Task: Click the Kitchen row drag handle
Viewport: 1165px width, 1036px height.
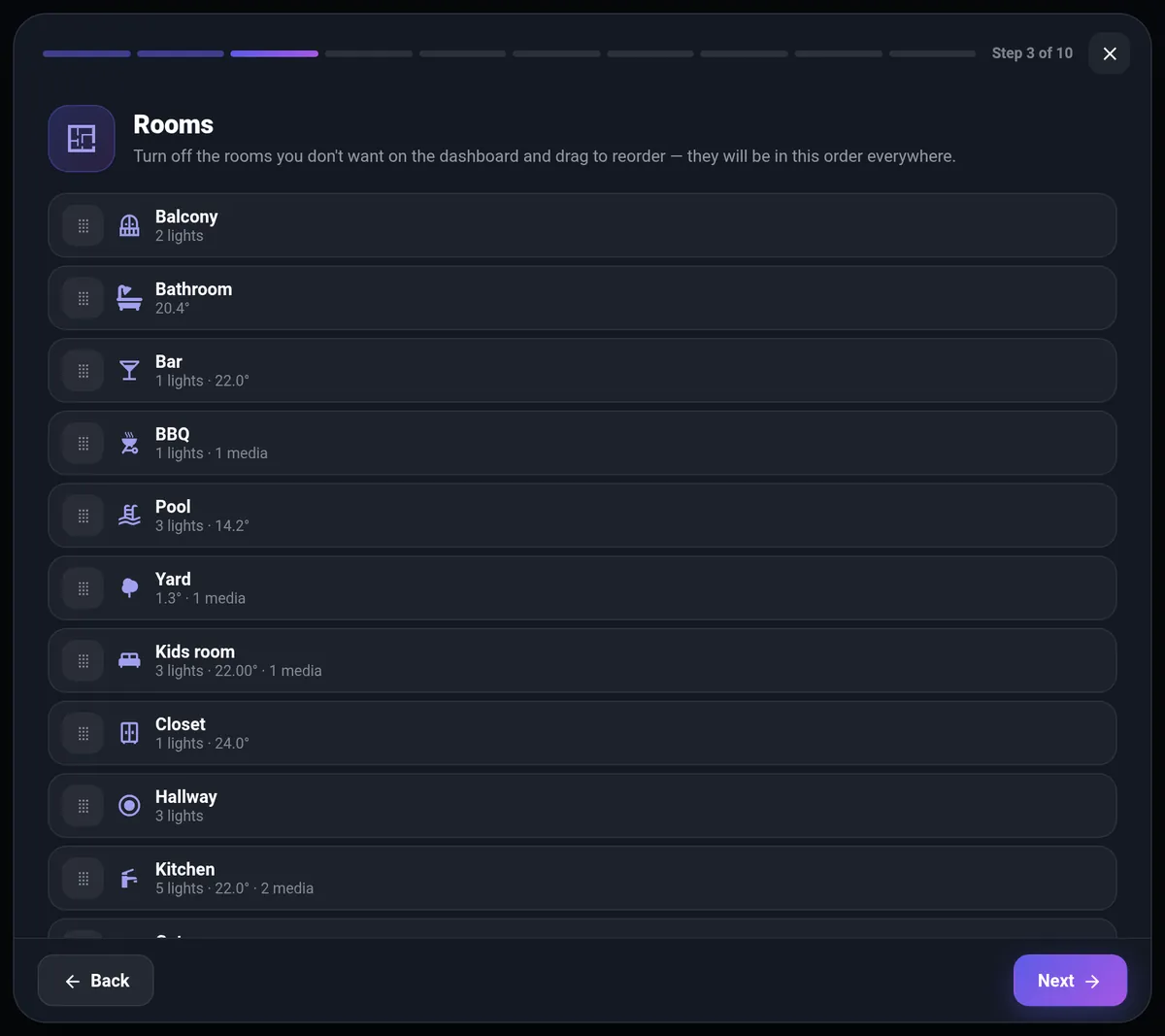Action: pos(83,879)
